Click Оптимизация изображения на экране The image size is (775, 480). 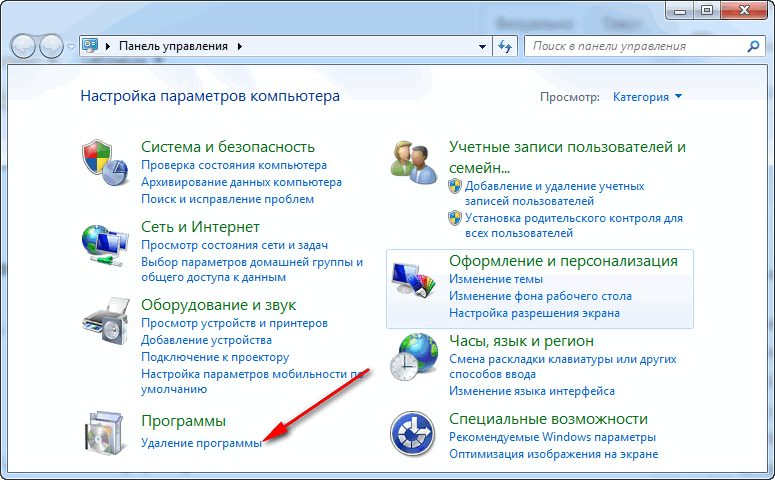point(554,454)
